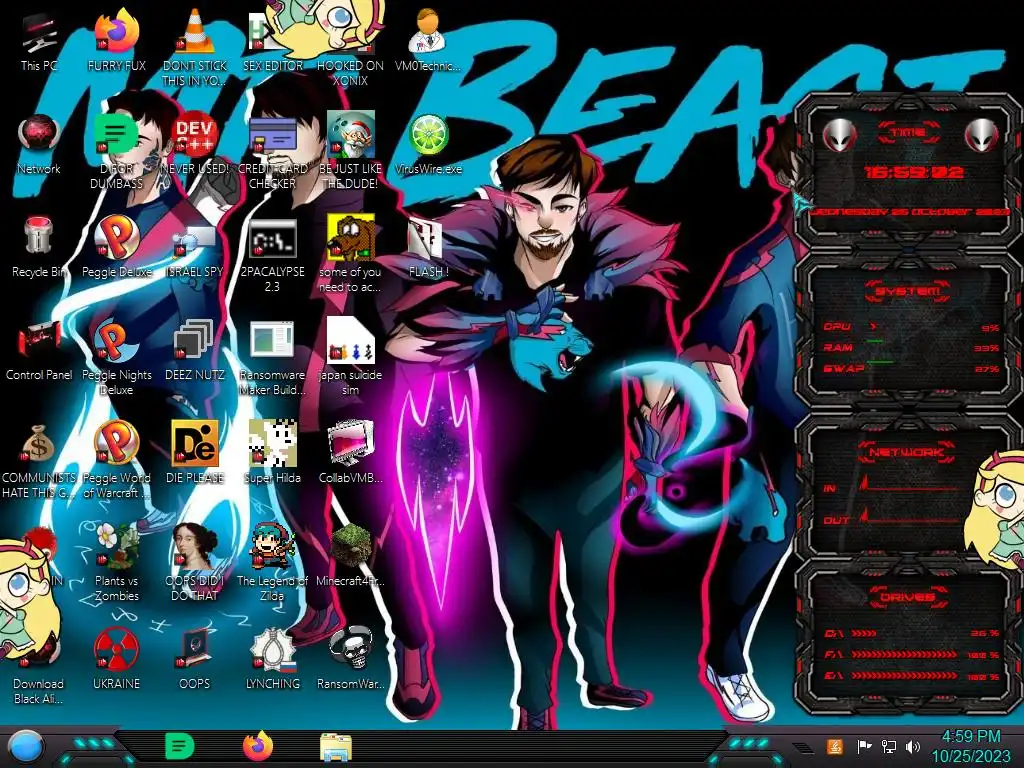Viewport: 1024px width, 768px height.
Task: Select the CREDIT CARD CHECKER shortcut
Action: (272, 152)
